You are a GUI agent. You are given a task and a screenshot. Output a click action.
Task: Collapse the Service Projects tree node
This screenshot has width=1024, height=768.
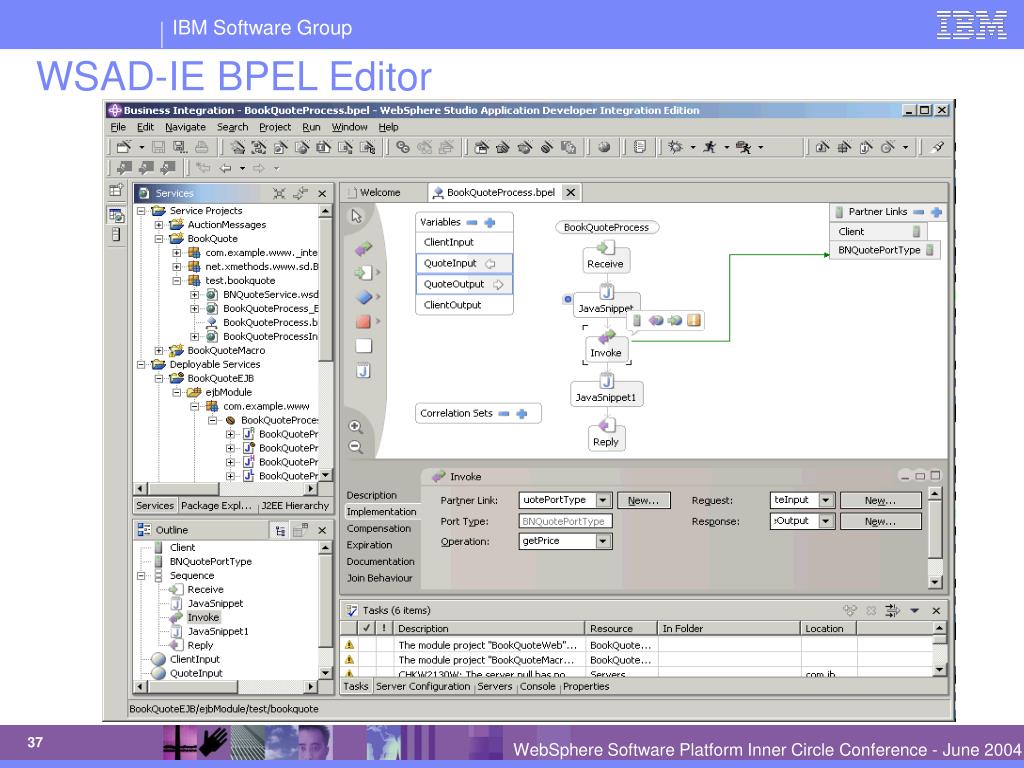click(x=140, y=211)
